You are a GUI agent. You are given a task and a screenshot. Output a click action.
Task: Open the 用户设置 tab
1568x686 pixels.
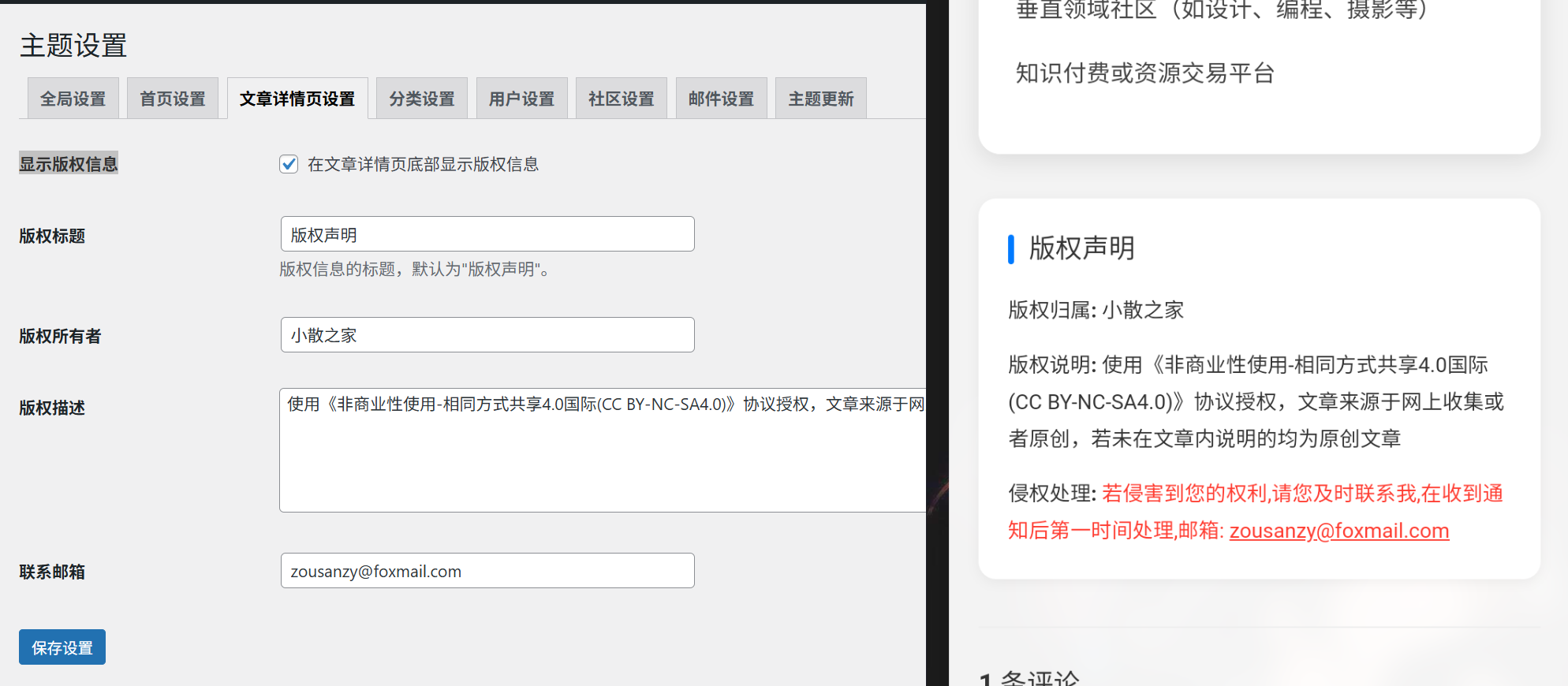pyautogui.click(x=521, y=99)
